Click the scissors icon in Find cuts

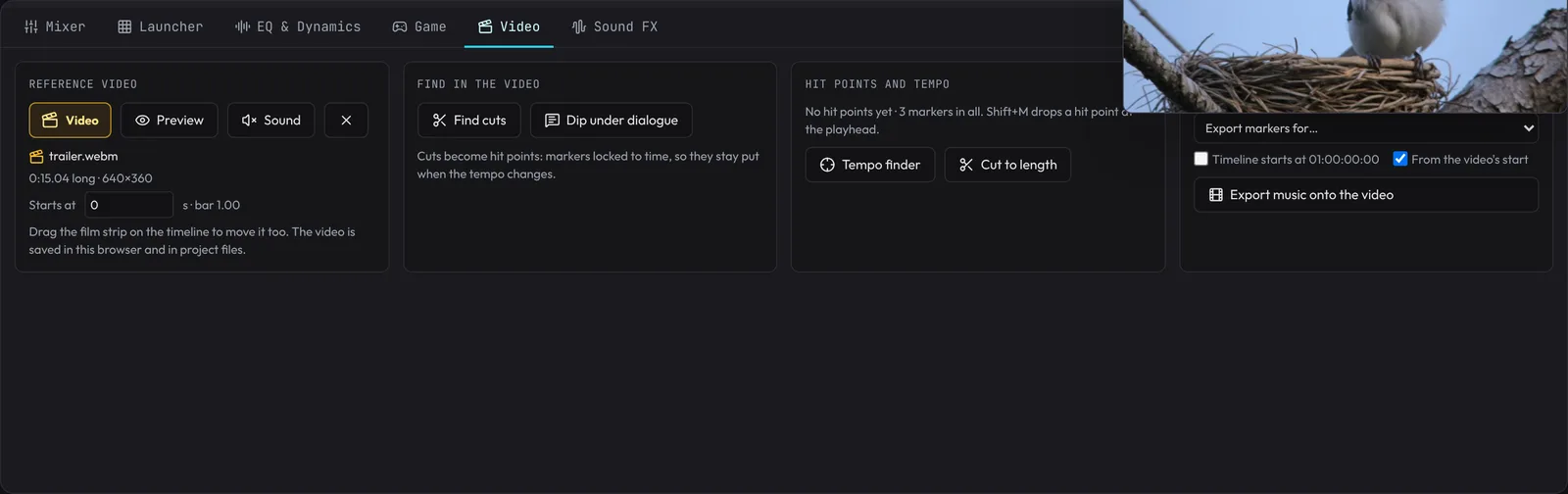439,121
